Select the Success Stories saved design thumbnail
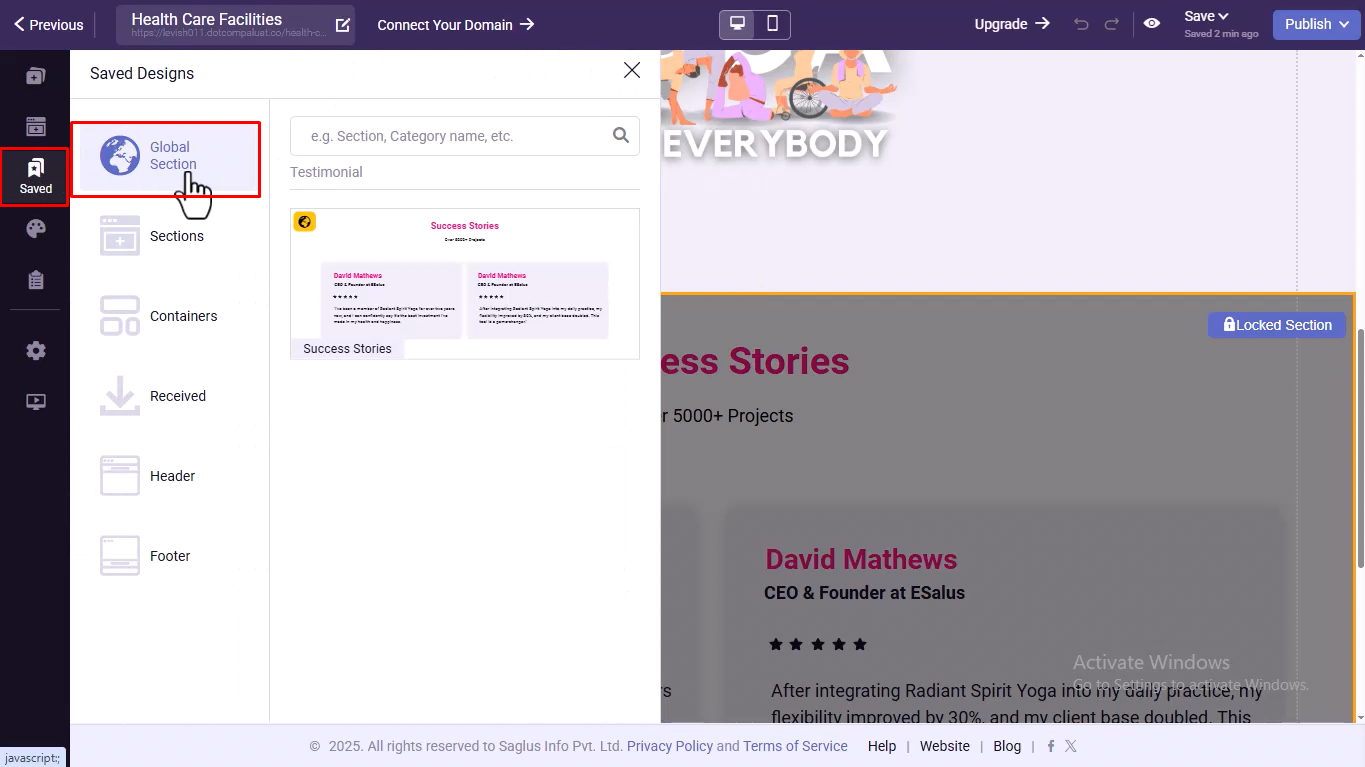The height and width of the screenshot is (767, 1365). click(x=465, y=283)
